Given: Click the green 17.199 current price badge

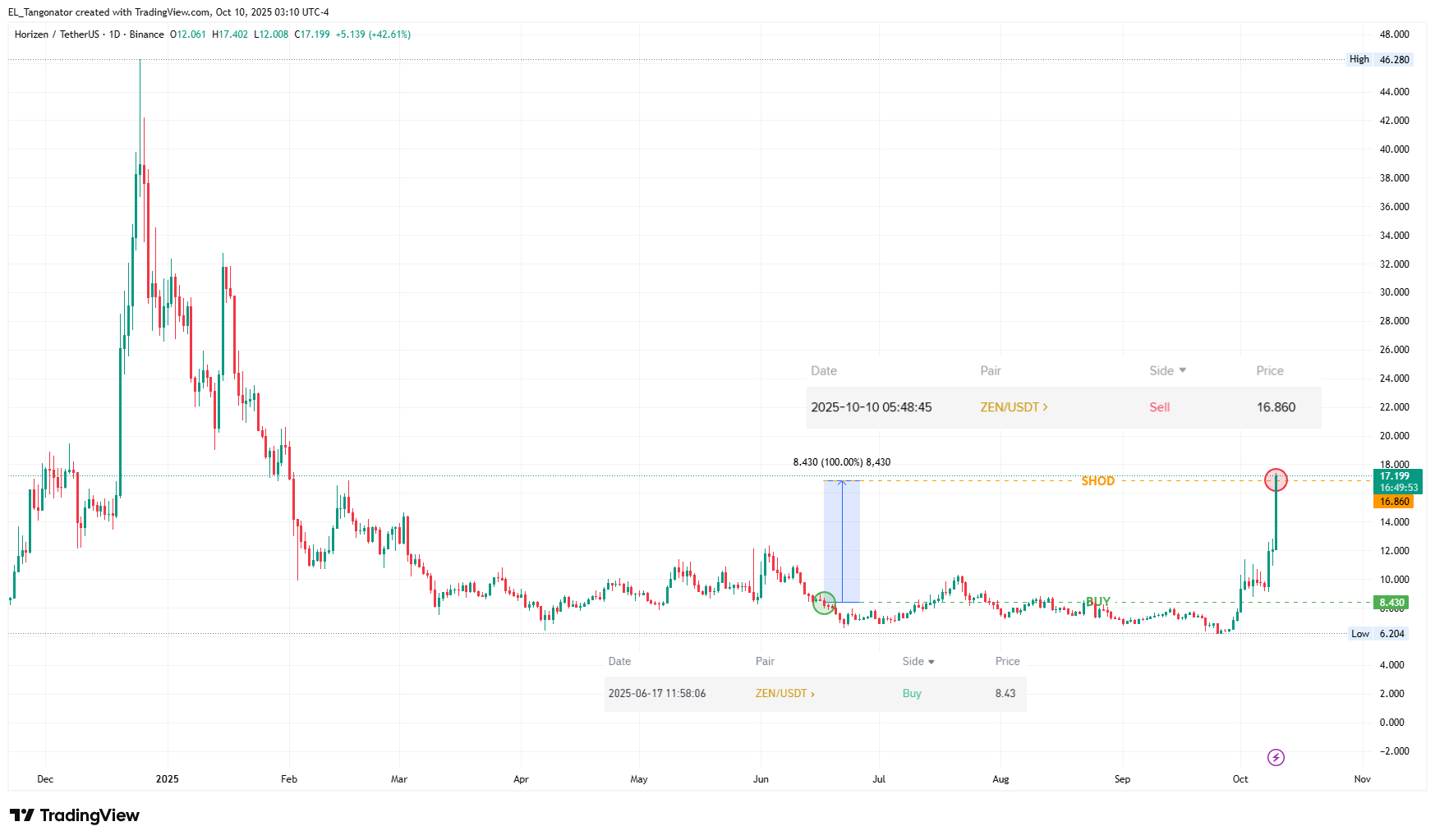Looking at the screenshot, I should tap(1394, 475).
